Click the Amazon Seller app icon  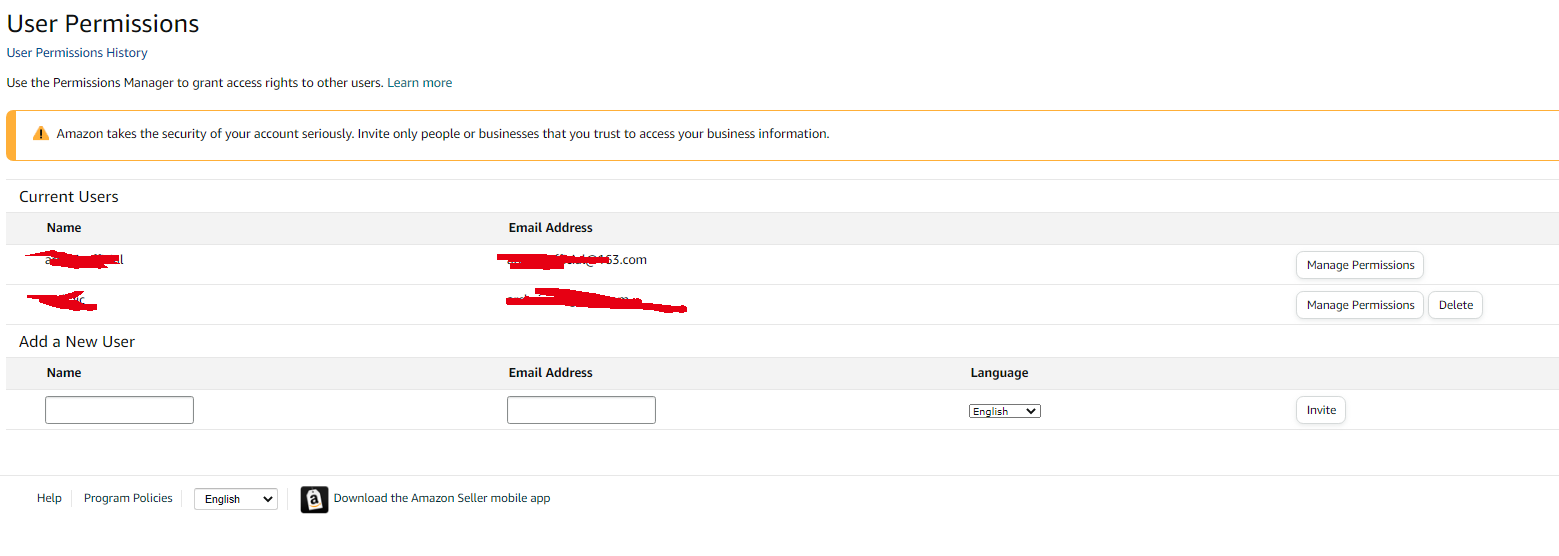tap(314, 499)
